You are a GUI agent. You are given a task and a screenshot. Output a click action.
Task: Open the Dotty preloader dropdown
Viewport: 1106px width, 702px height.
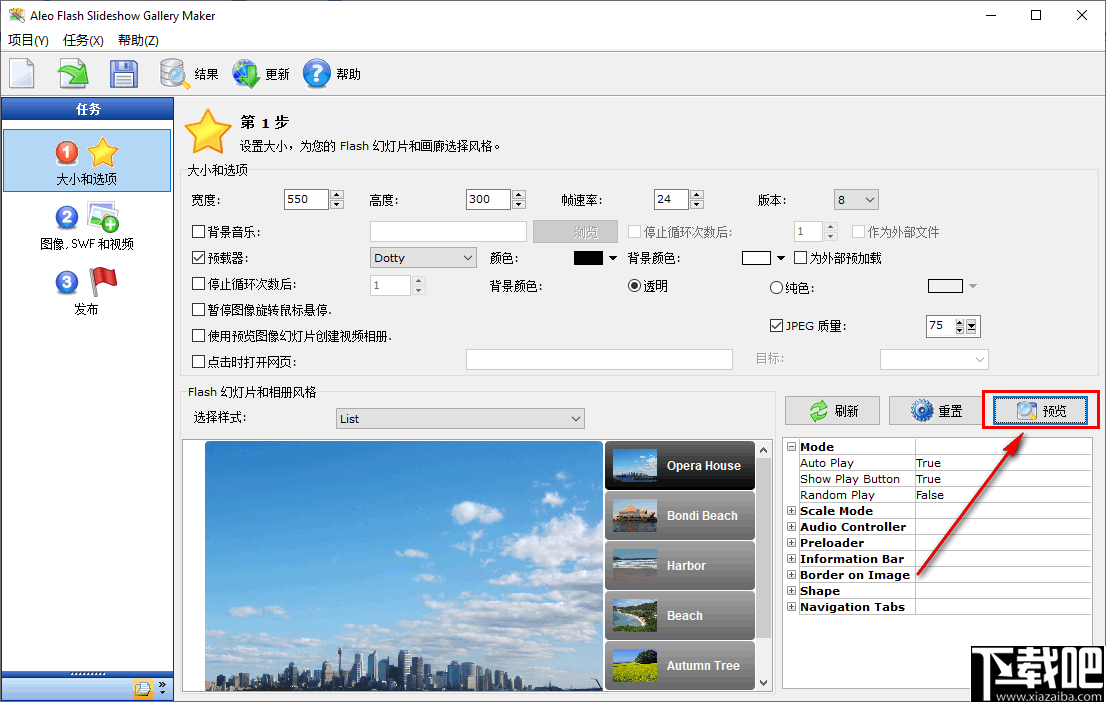[x=422, y=257]
